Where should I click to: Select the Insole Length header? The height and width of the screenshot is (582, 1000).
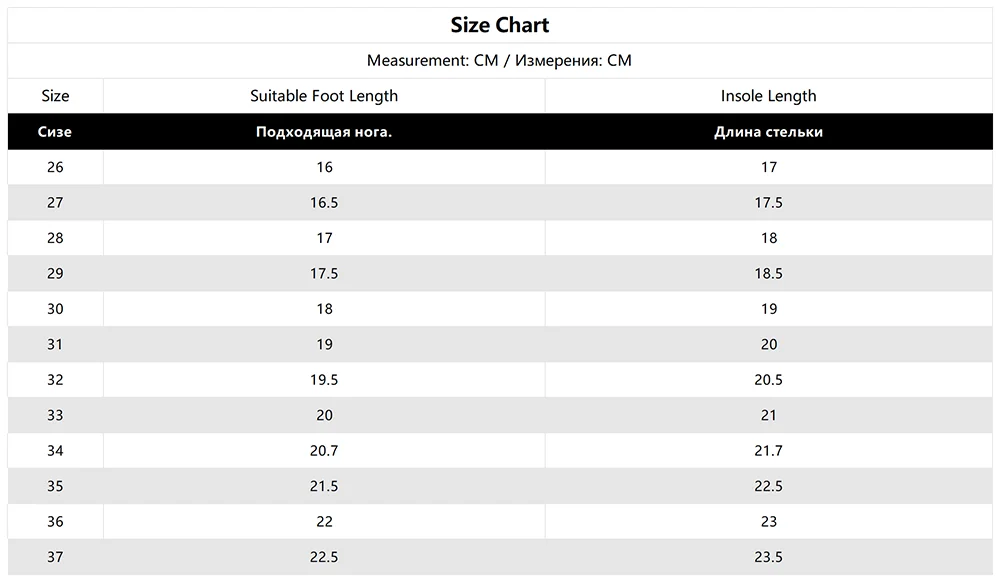(x=768, y=96)
